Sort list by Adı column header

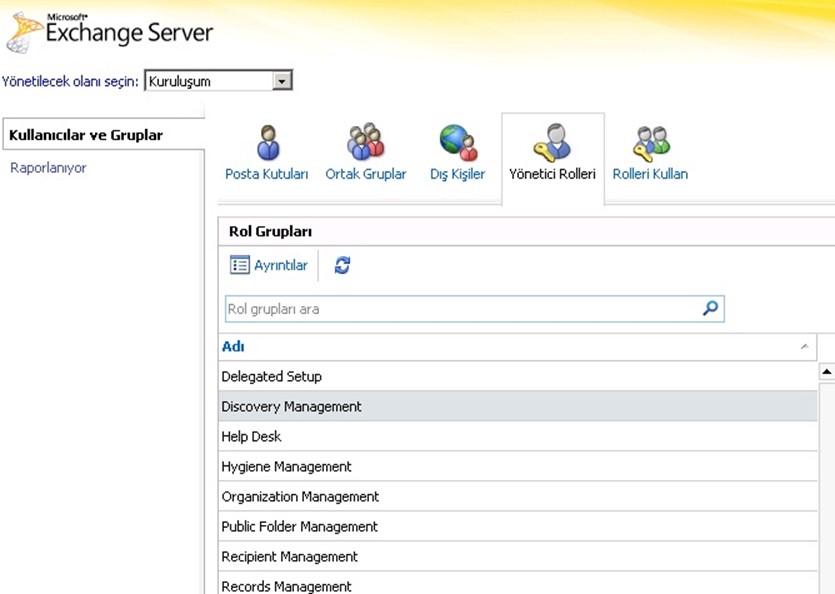pyautogui.click(x=233, y=347)
